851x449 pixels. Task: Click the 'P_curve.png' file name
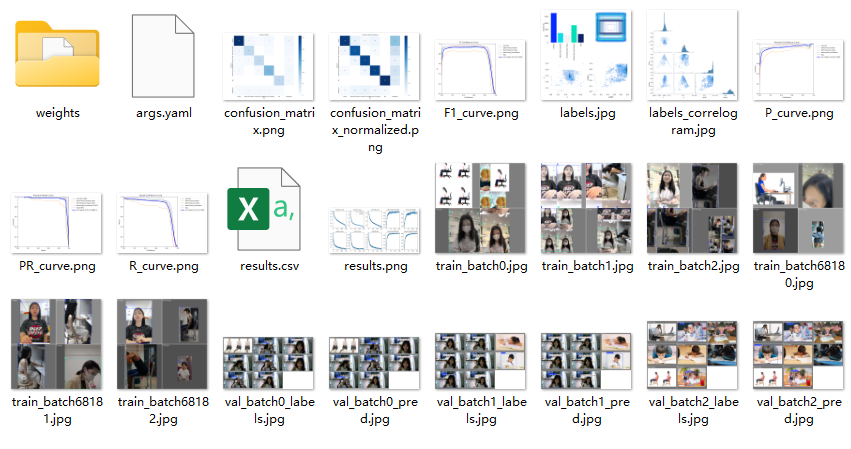tap(799, 113)
